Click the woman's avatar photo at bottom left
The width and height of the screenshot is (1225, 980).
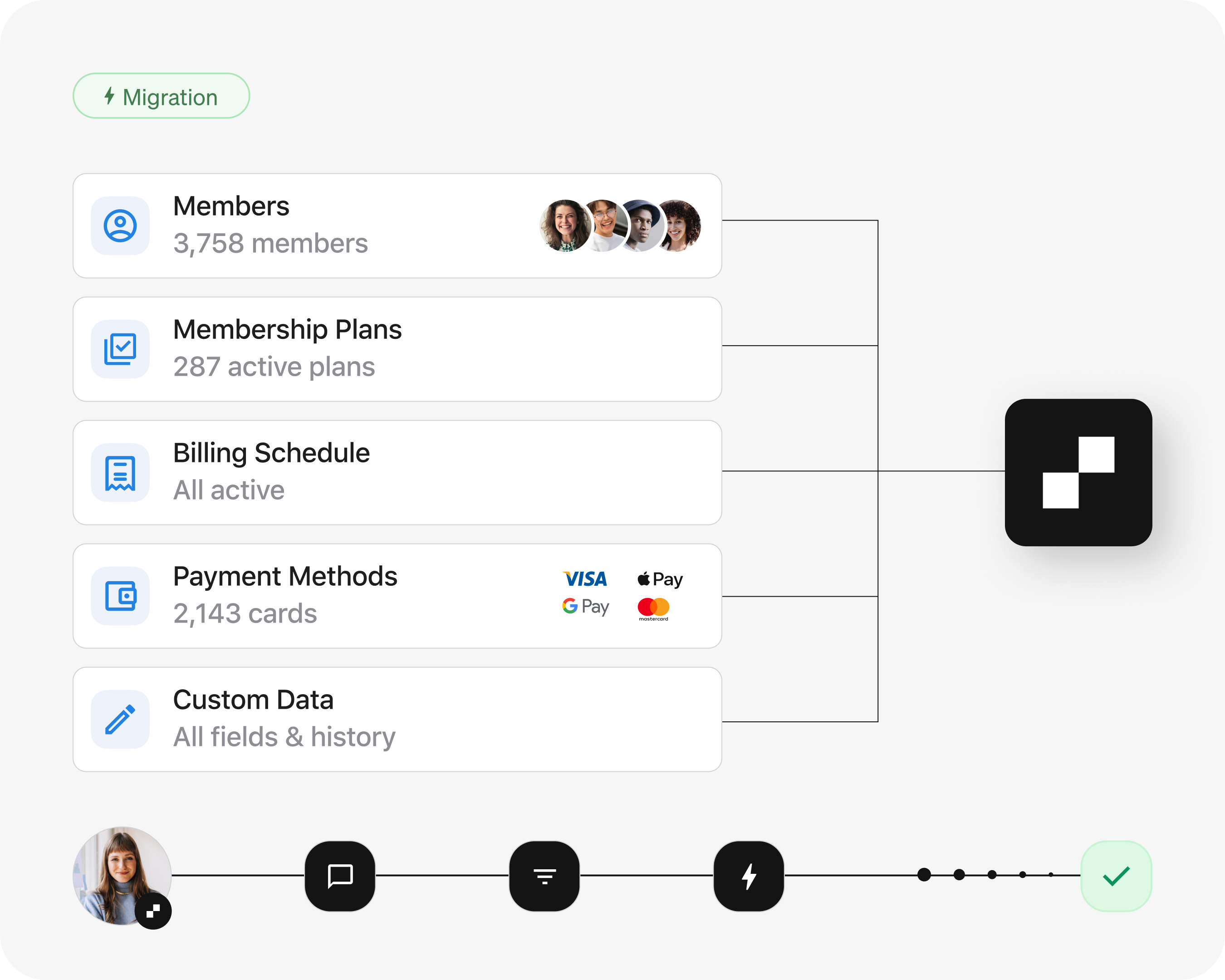pos(122,876)
